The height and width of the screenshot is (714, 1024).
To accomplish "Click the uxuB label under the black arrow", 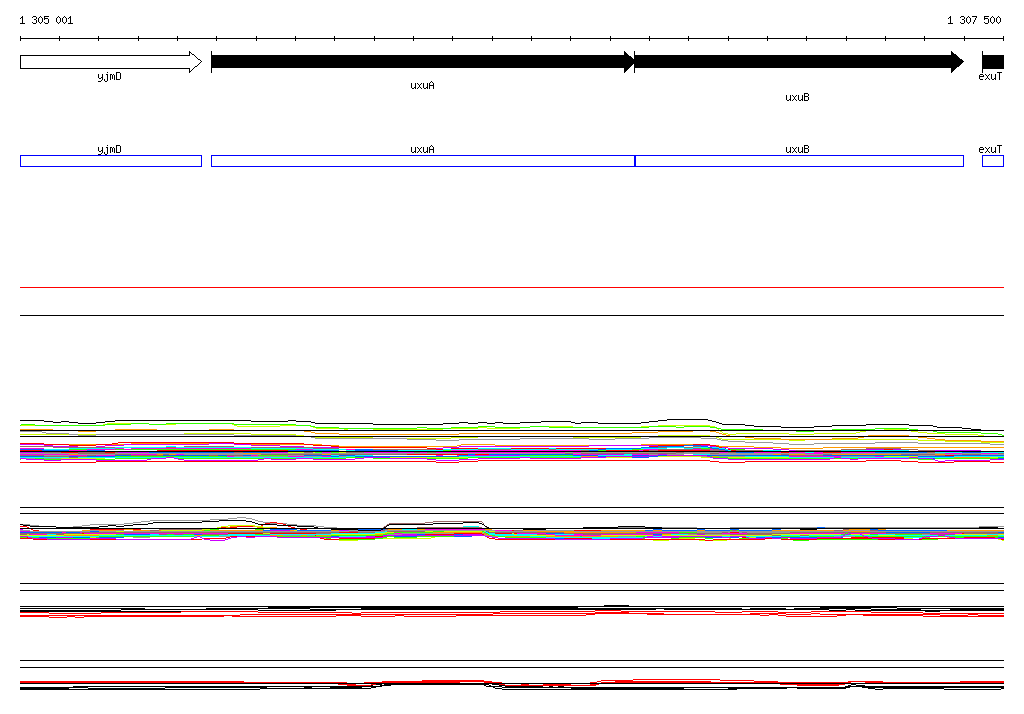I will [x=797, y=97].
